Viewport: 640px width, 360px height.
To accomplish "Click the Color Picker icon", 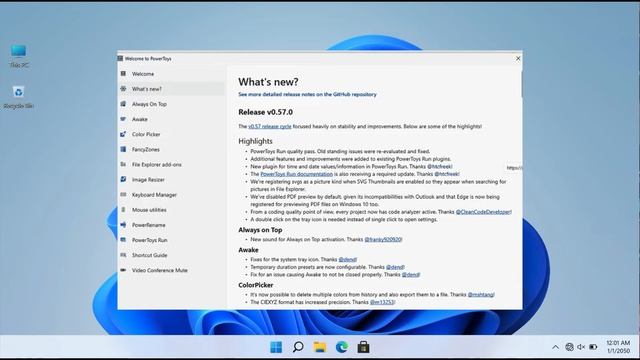I will pyautogui.click(x=123, y=134).
